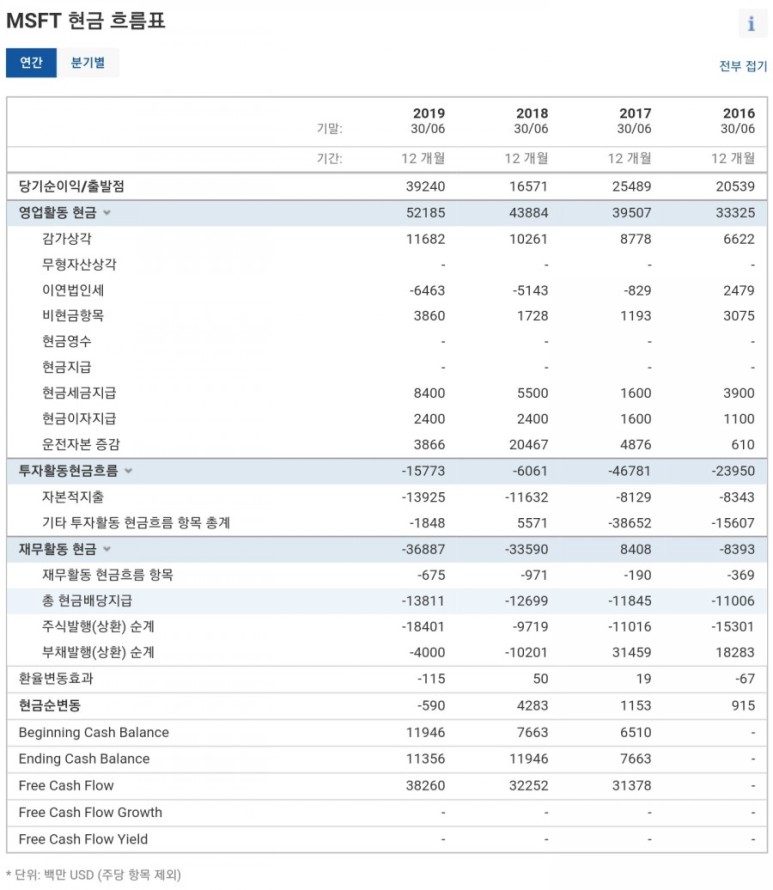Click the 2018 working capital value 20467

(x=529, y=444)
